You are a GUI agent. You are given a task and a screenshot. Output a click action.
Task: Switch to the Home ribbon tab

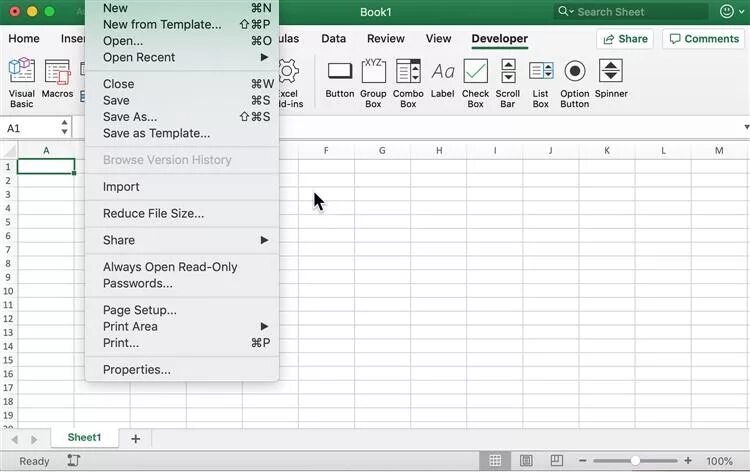pos(24,39)
